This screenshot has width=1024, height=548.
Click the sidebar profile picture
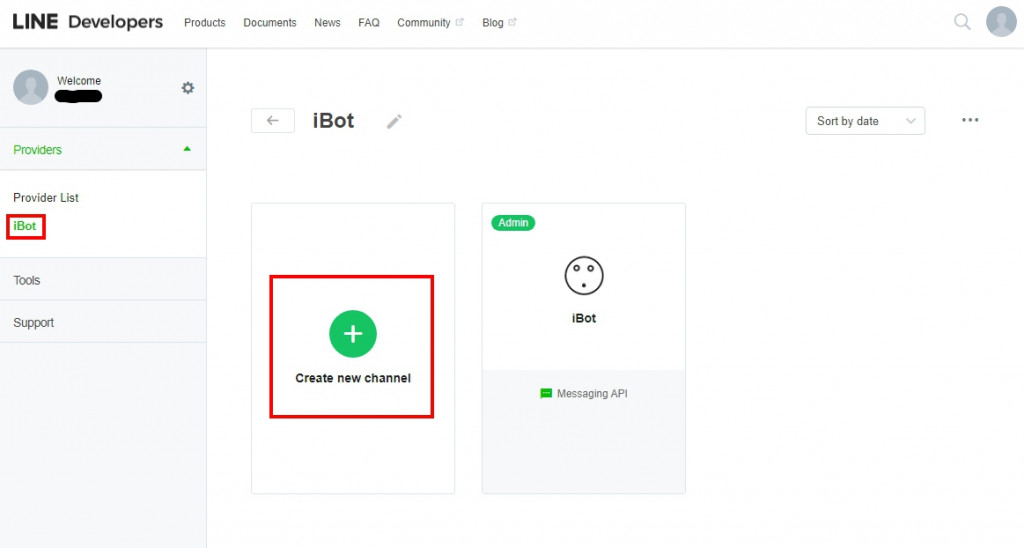[31, 87]
